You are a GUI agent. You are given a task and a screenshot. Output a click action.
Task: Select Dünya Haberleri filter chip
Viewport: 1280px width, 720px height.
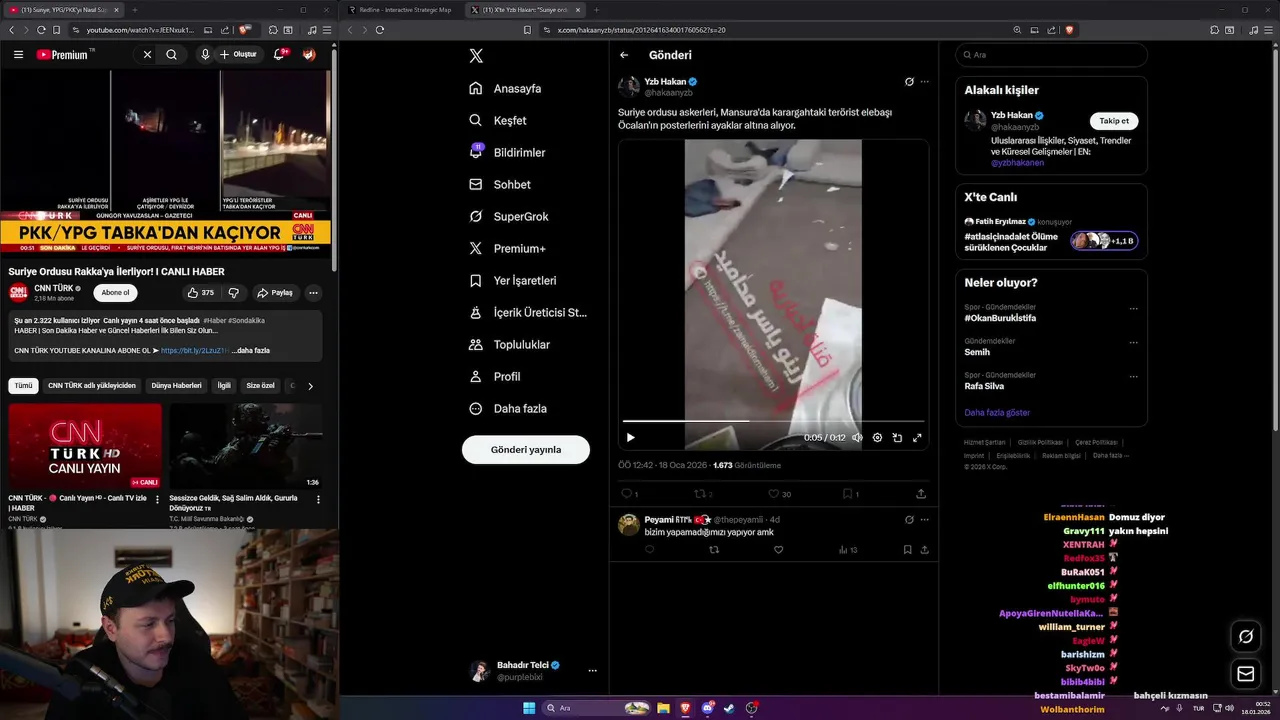coord(176,385)
